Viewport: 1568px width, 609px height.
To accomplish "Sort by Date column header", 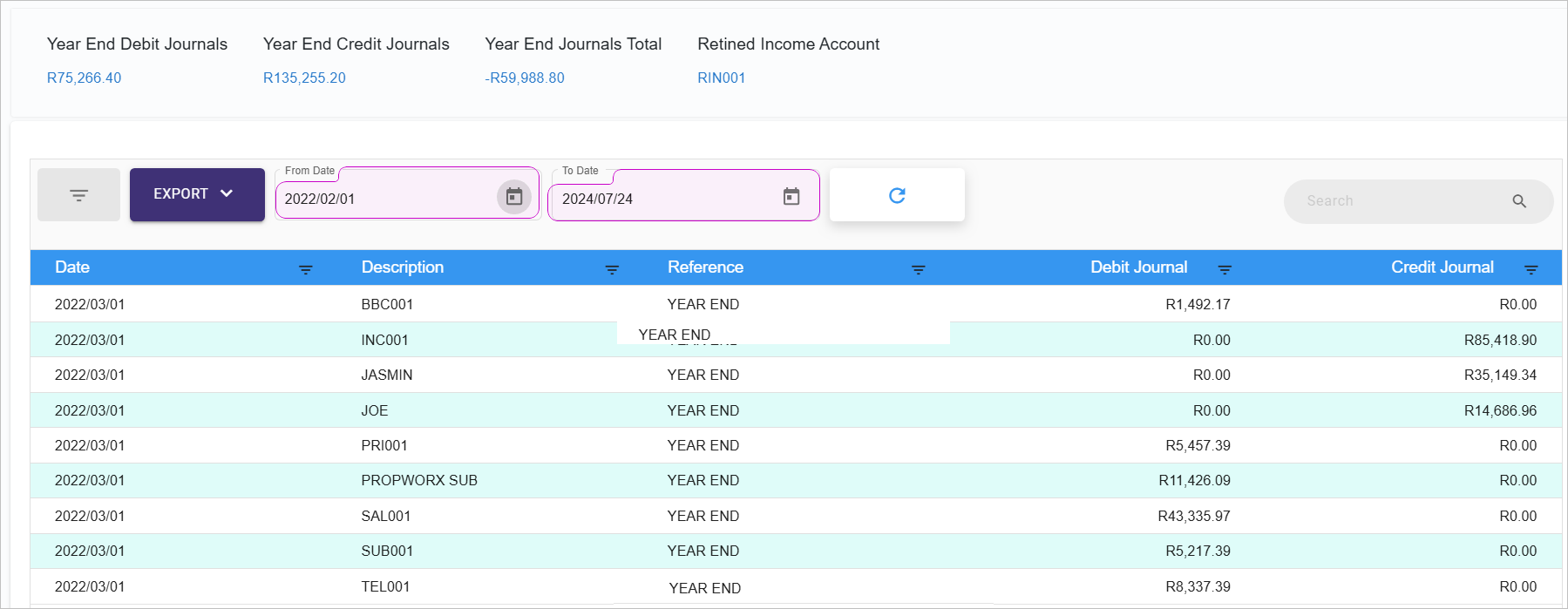I will coord(72,267).
